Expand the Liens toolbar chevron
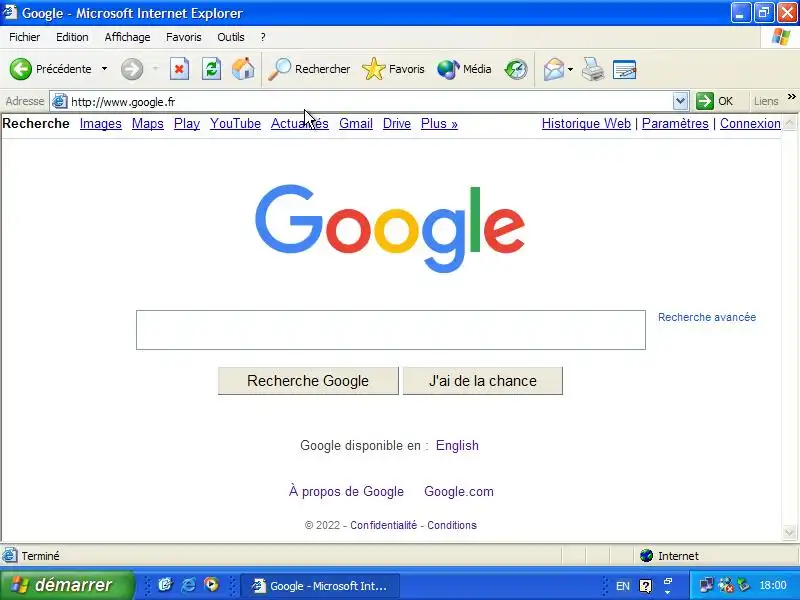Screen dimensions: 800x600 click(x=791, y=96)
